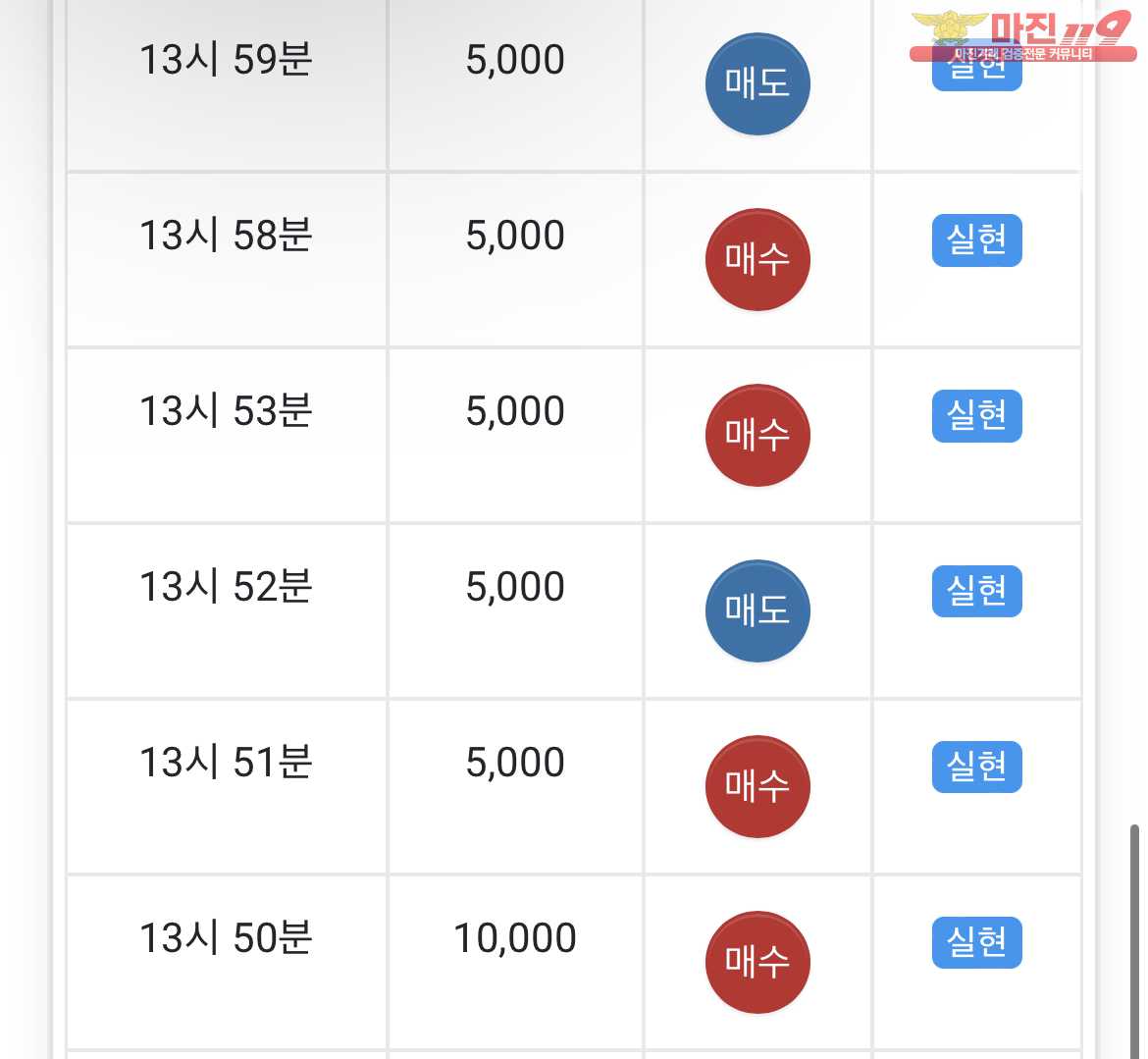Tap the 실현 button in the 13시 50분 row

[x=976, y=942]
